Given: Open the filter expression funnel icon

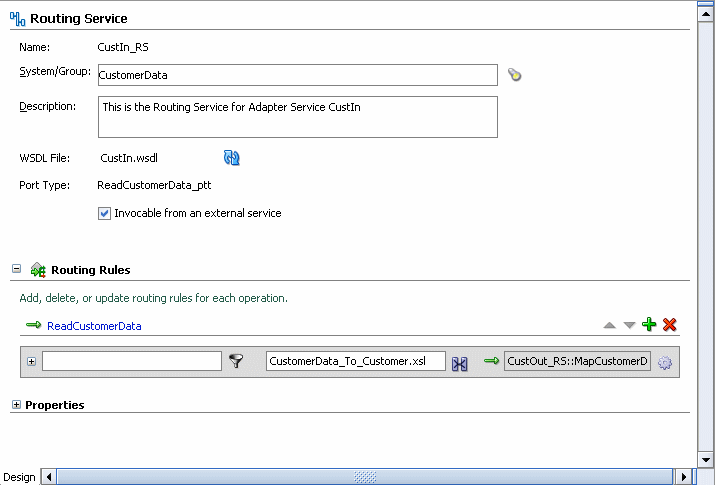Looking at the screenshot, I should [x=236, y=361].
